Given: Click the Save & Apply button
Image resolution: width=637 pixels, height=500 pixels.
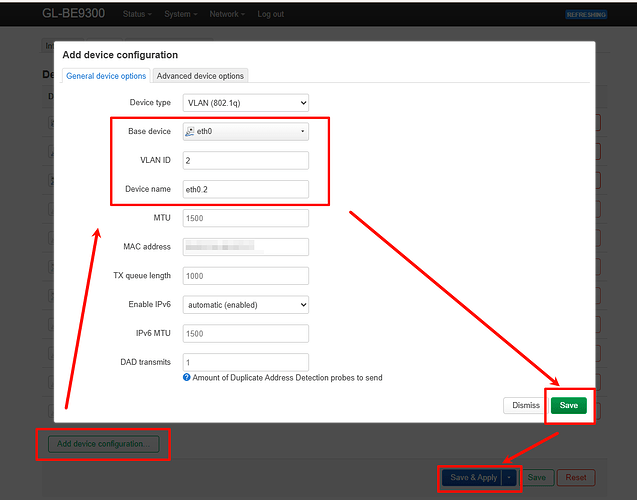Looking at the screenshot, I should pos(473,477).
